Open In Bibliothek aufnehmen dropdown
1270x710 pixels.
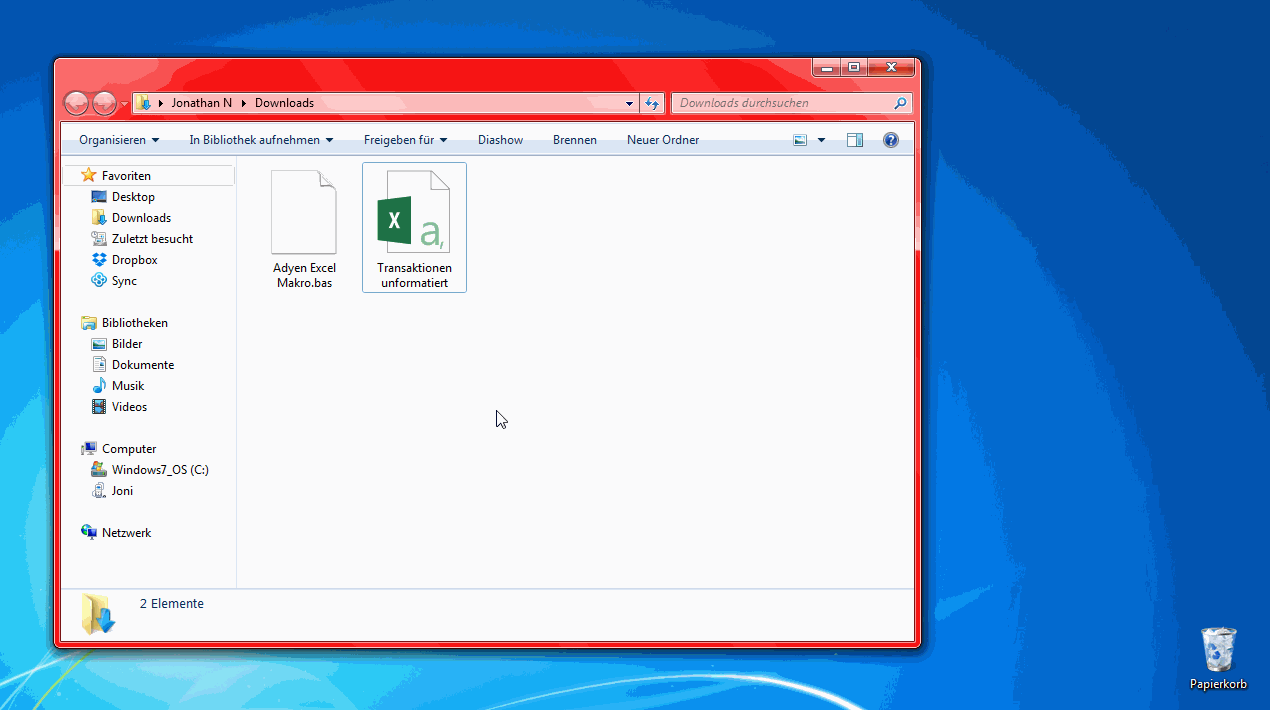[x=261, y=140]
